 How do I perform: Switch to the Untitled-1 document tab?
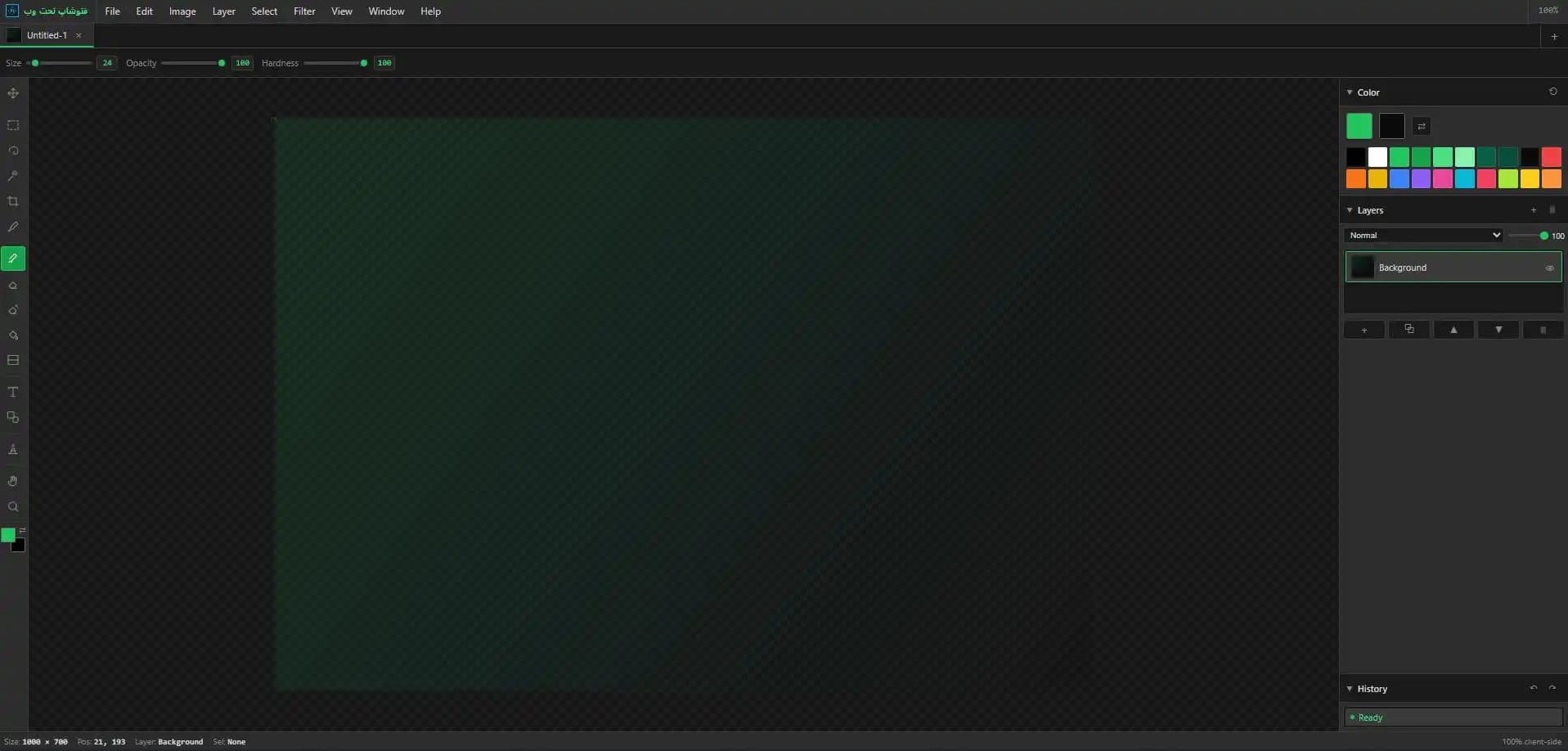point(47,35)
